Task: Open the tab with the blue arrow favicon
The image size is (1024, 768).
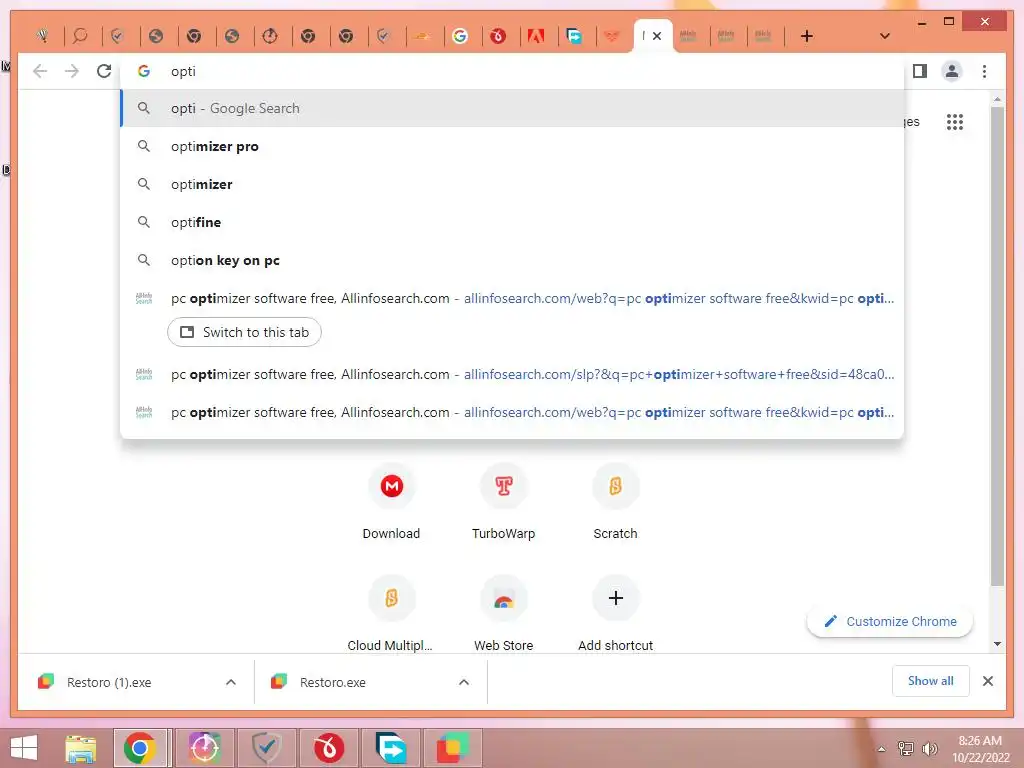Action: 574,36
